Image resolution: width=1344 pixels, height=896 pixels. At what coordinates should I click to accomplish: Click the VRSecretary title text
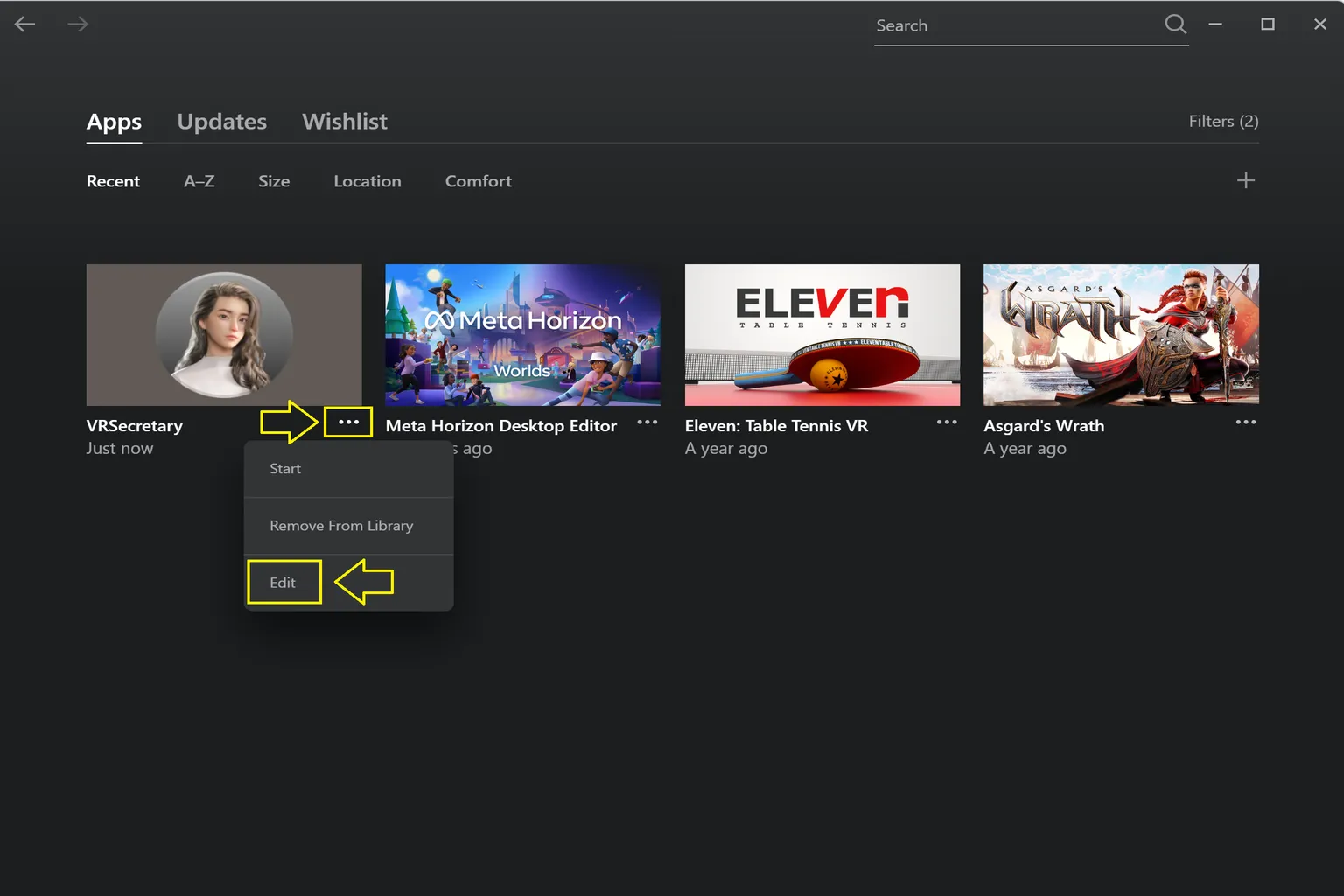click(x=135, y=426)
